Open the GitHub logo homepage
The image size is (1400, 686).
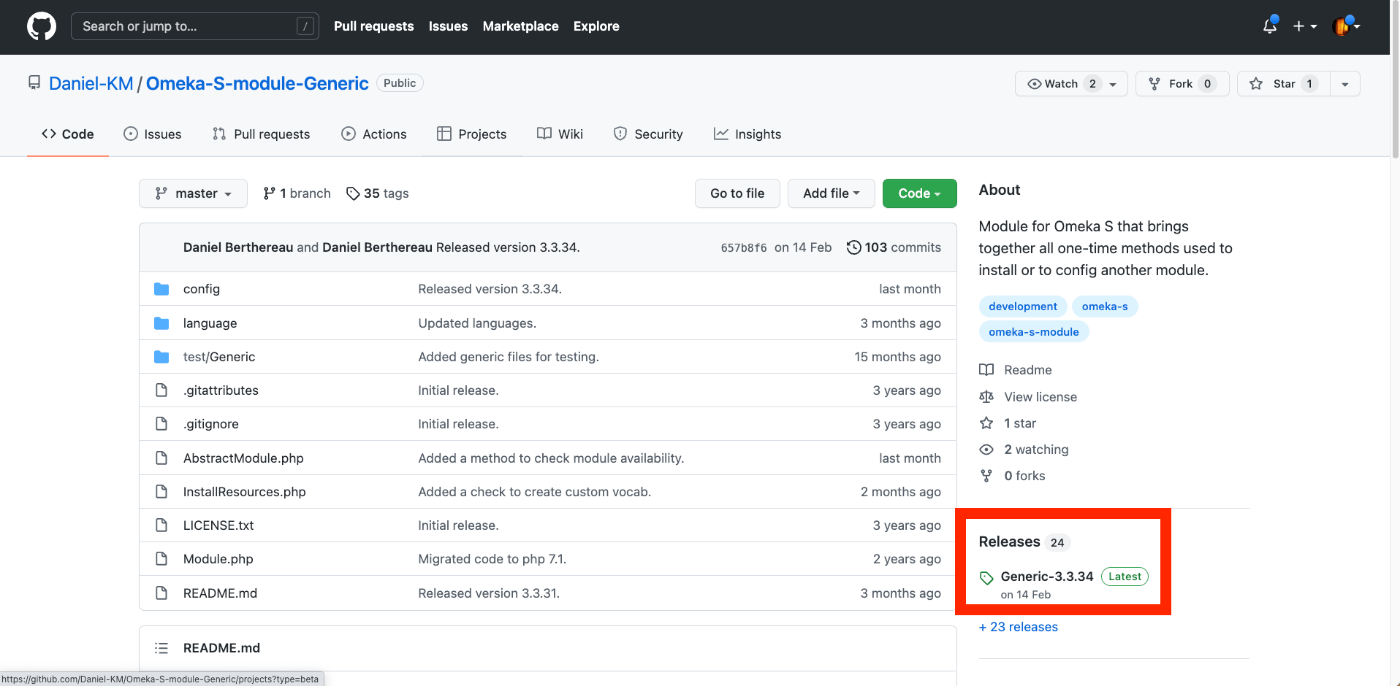tap(41, 27)
